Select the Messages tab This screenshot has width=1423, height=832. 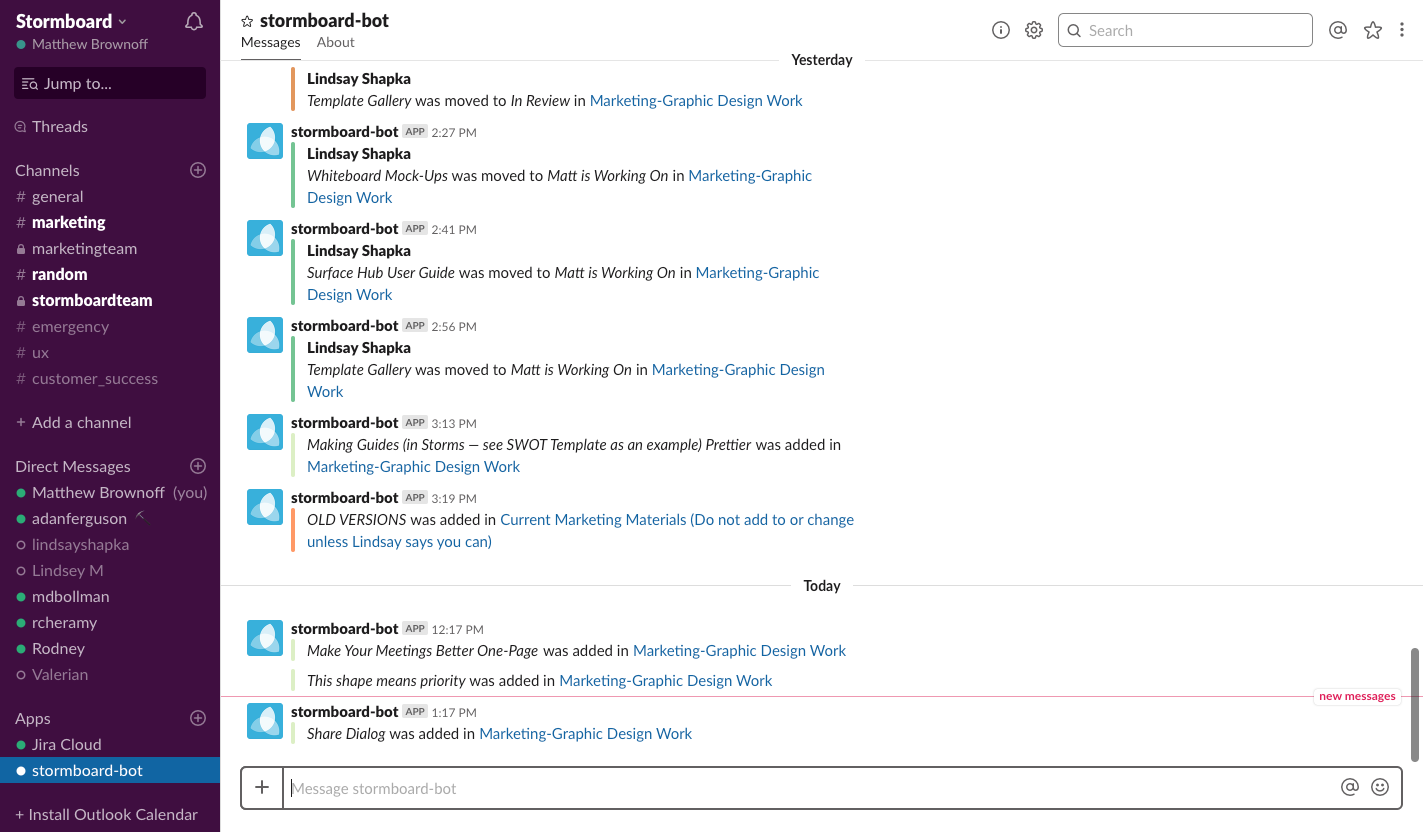coord(271,42)
